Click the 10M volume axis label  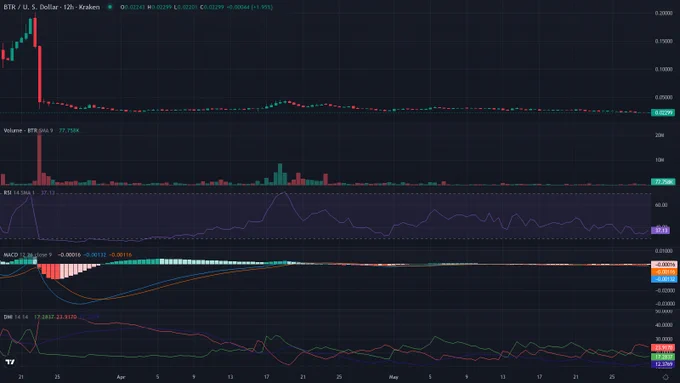660,160
